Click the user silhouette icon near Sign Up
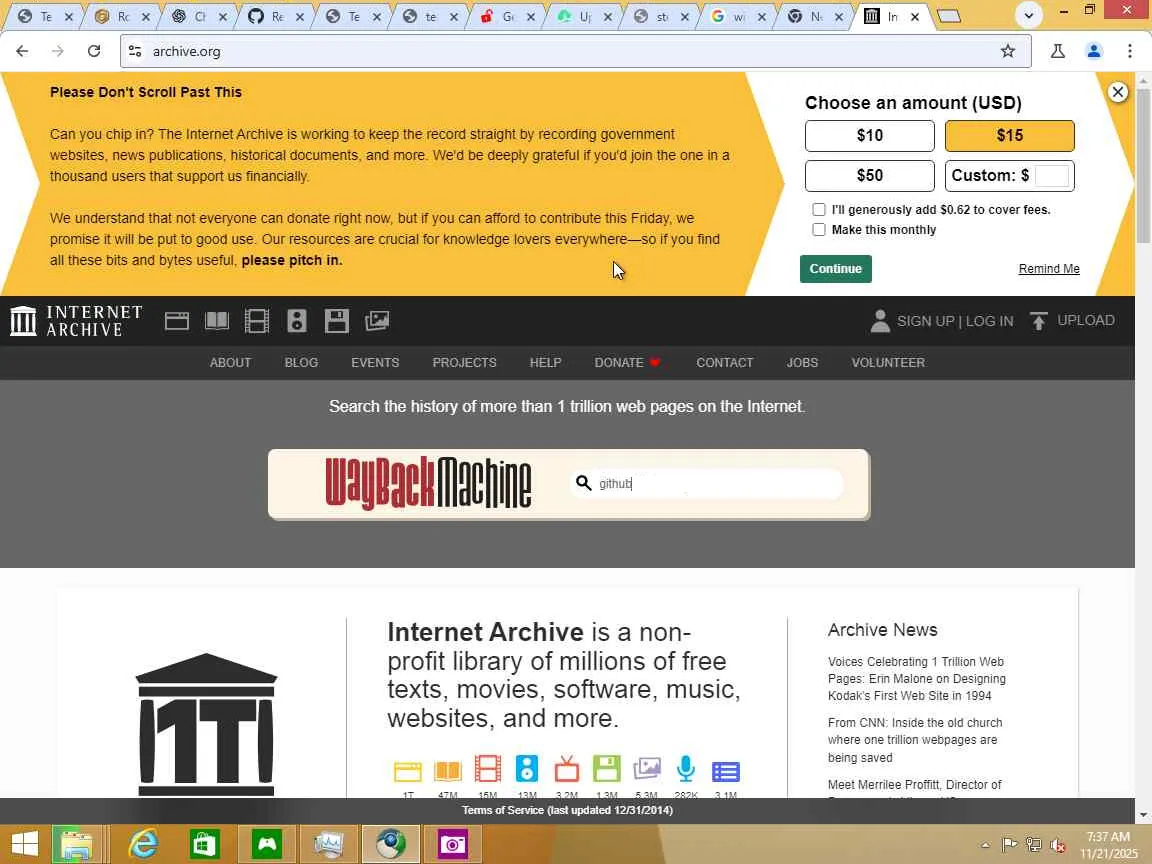The height and width of the screenshot is (864, 1152). (880, 321)
